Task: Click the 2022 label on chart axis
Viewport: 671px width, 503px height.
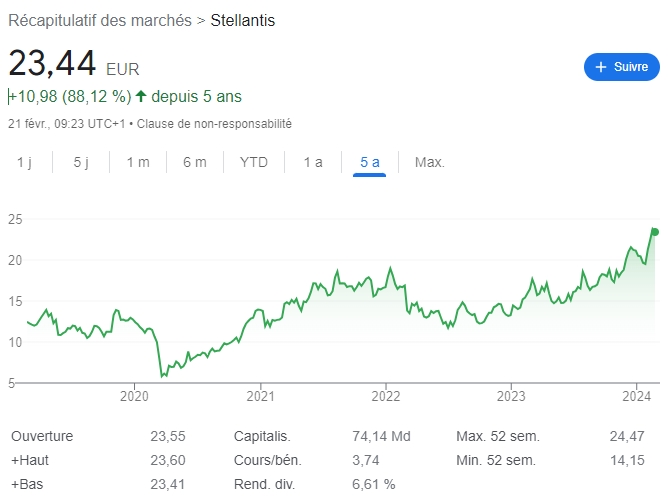Action: tap(386, 396)
